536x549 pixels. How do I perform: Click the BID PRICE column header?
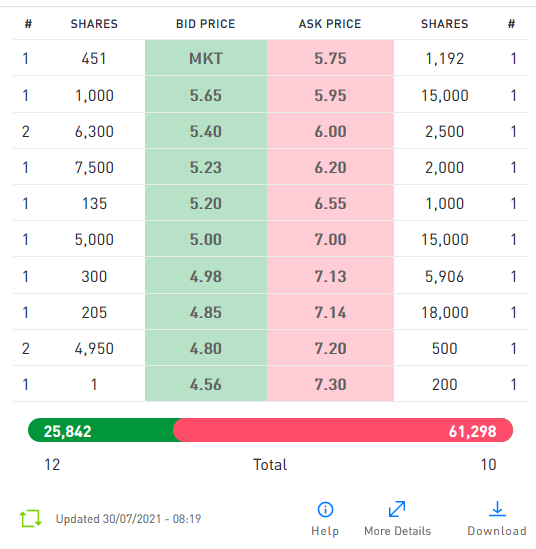click(x=206, y=24)
